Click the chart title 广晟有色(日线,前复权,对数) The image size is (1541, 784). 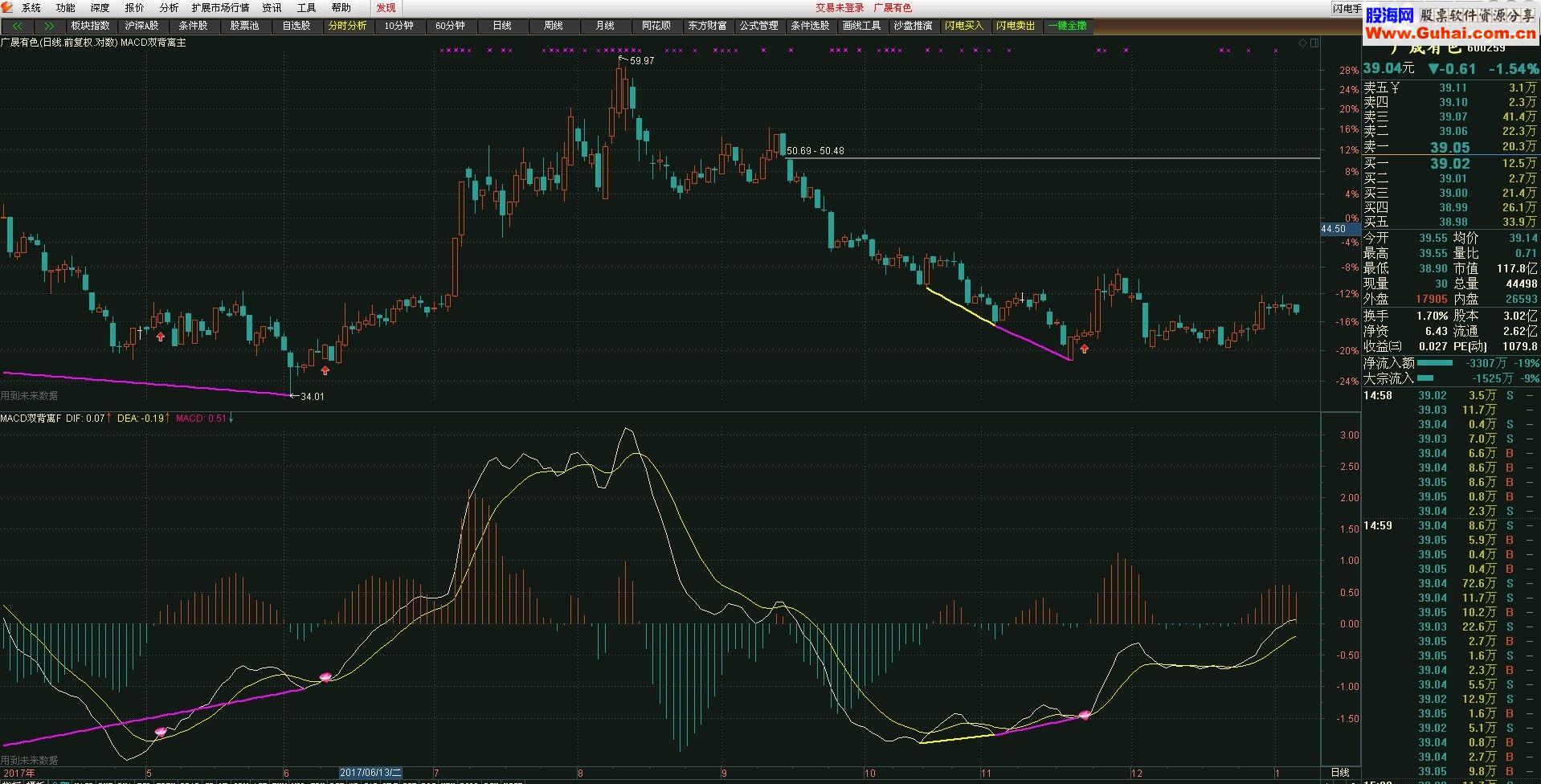[x=59, y=43]
